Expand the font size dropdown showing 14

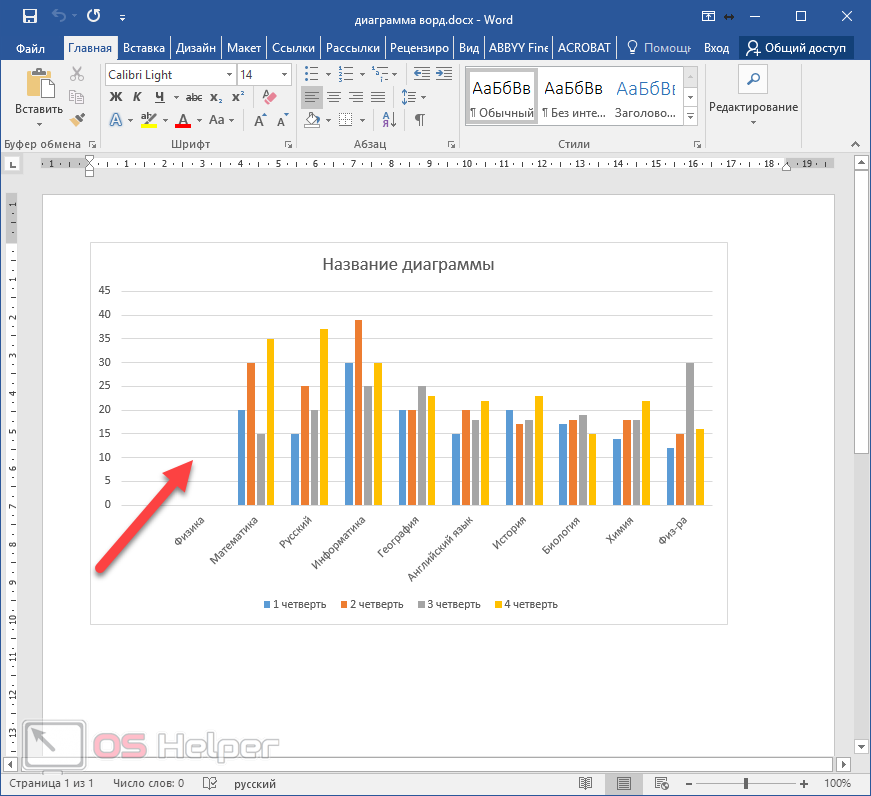point(284,75)
